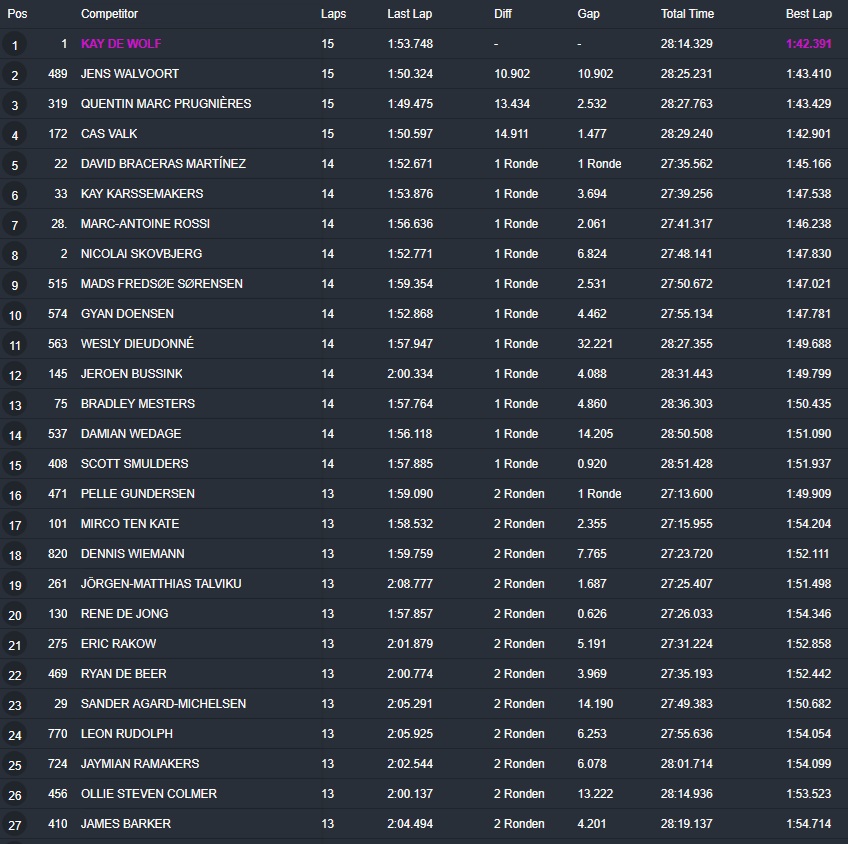Screen dimensions: 848x844
Task: Click the position 5 circle badge
Action: click(15, 165)
